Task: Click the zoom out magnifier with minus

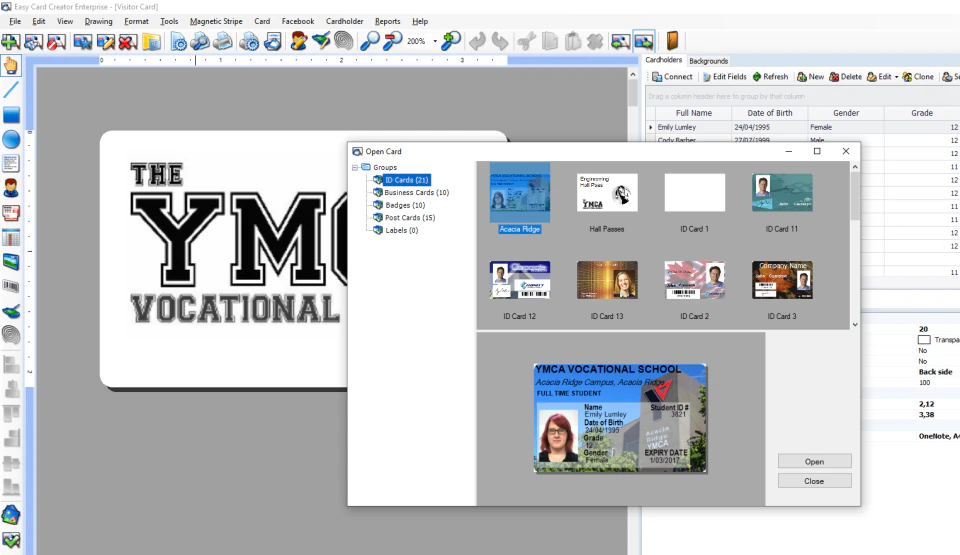Action: point(392,42)
